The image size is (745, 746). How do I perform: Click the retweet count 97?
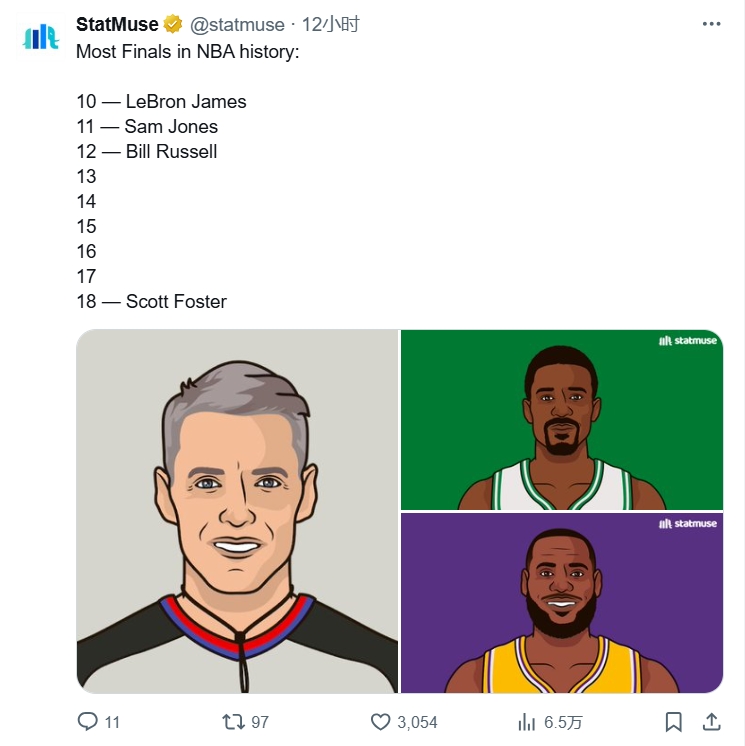(x=260, y=722)
